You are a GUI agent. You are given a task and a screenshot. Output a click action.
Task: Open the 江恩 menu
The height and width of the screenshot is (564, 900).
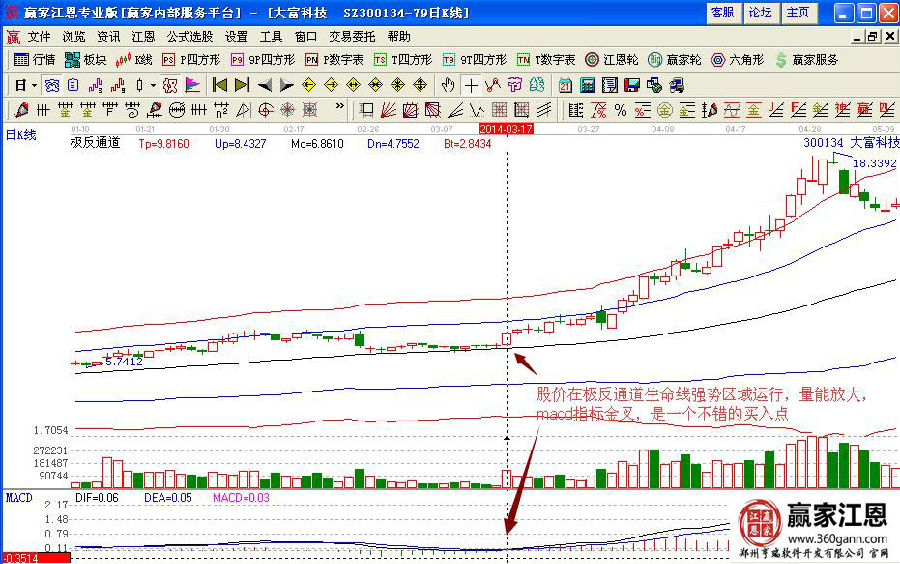[x=143, y=36]
